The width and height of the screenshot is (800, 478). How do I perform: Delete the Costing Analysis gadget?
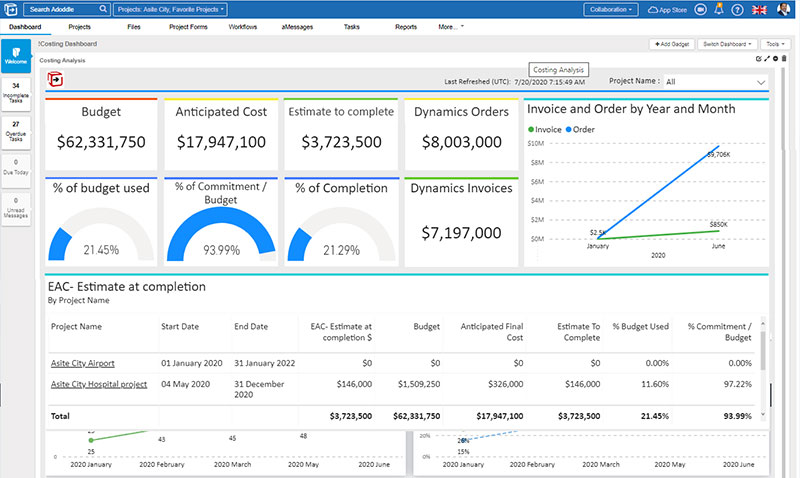point(784,59)
